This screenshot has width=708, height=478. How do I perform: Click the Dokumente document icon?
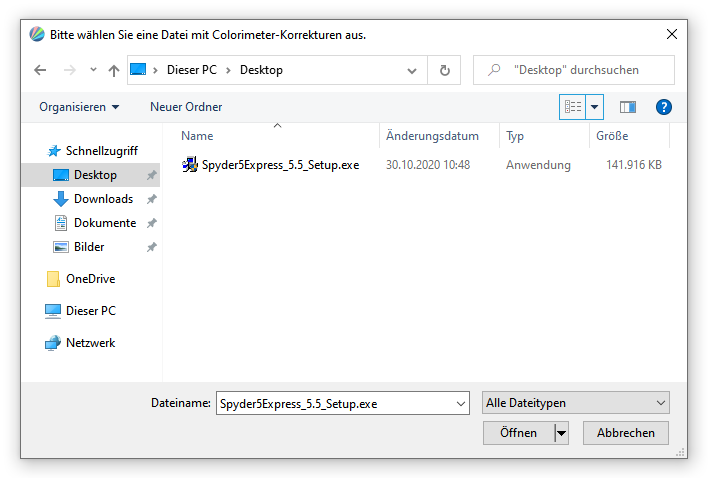coord(61,223)
